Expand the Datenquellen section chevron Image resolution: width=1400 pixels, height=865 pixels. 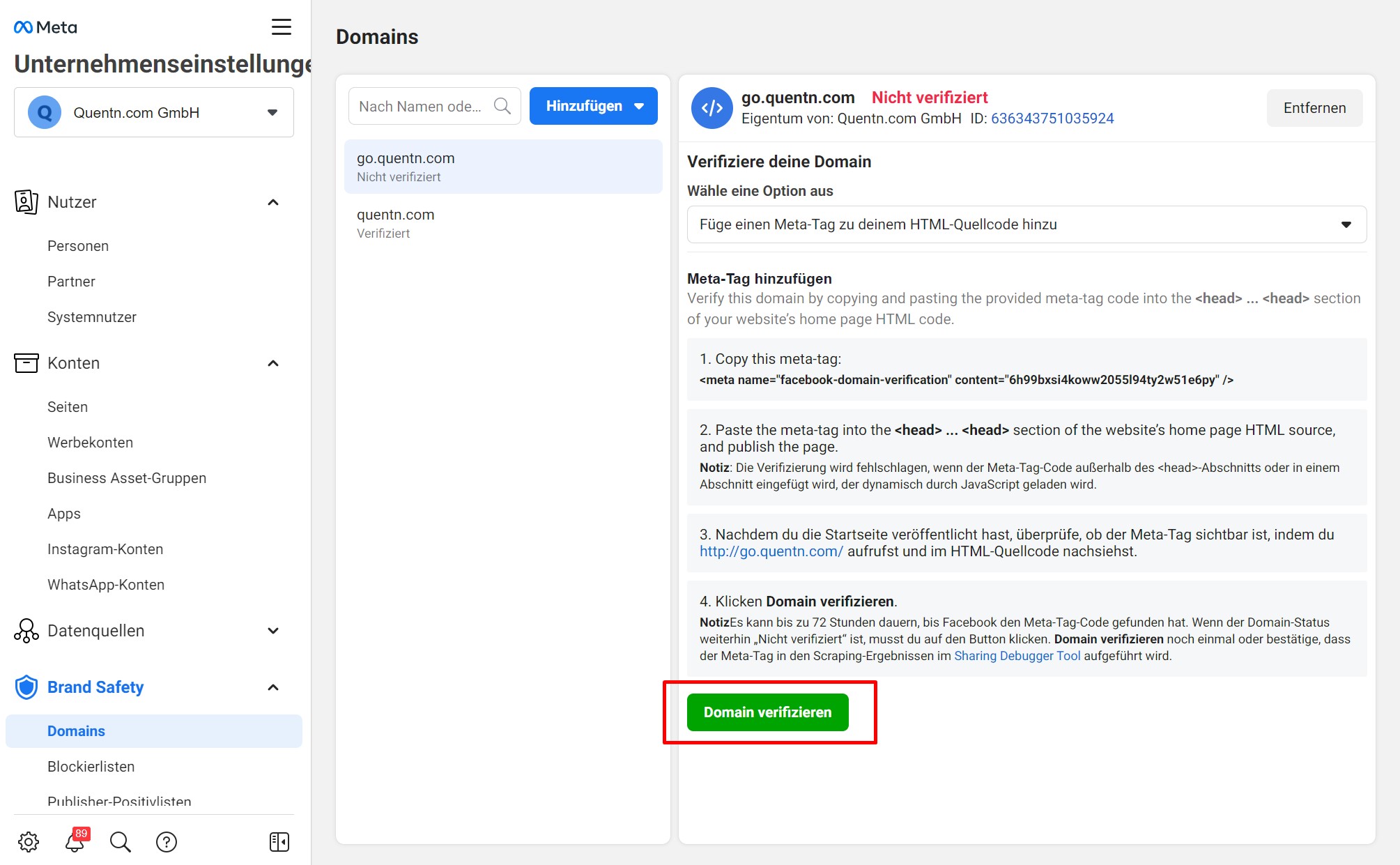pyautogui.click(x=273, y=631)
